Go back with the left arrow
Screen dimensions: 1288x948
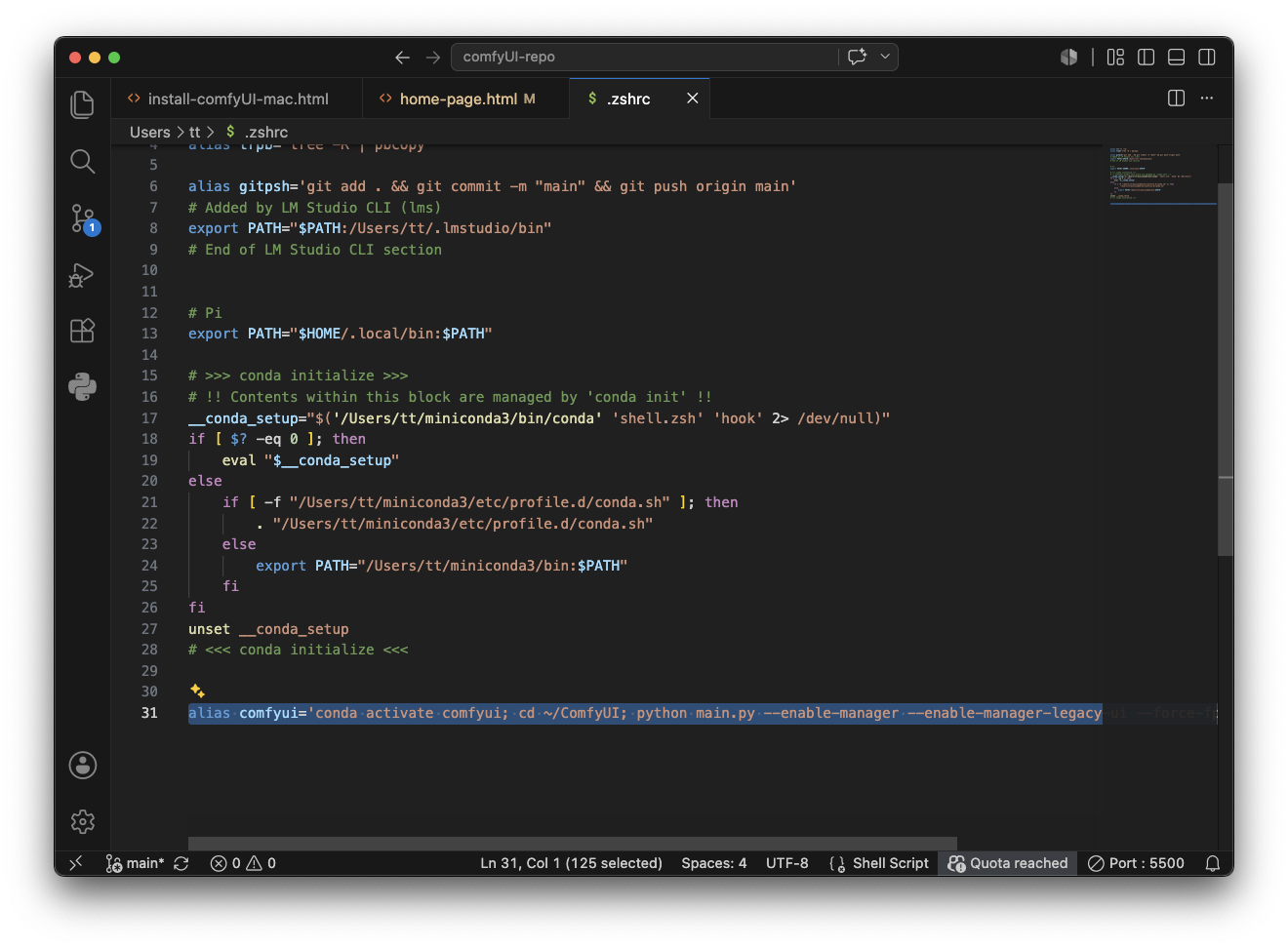click(402, 58)
